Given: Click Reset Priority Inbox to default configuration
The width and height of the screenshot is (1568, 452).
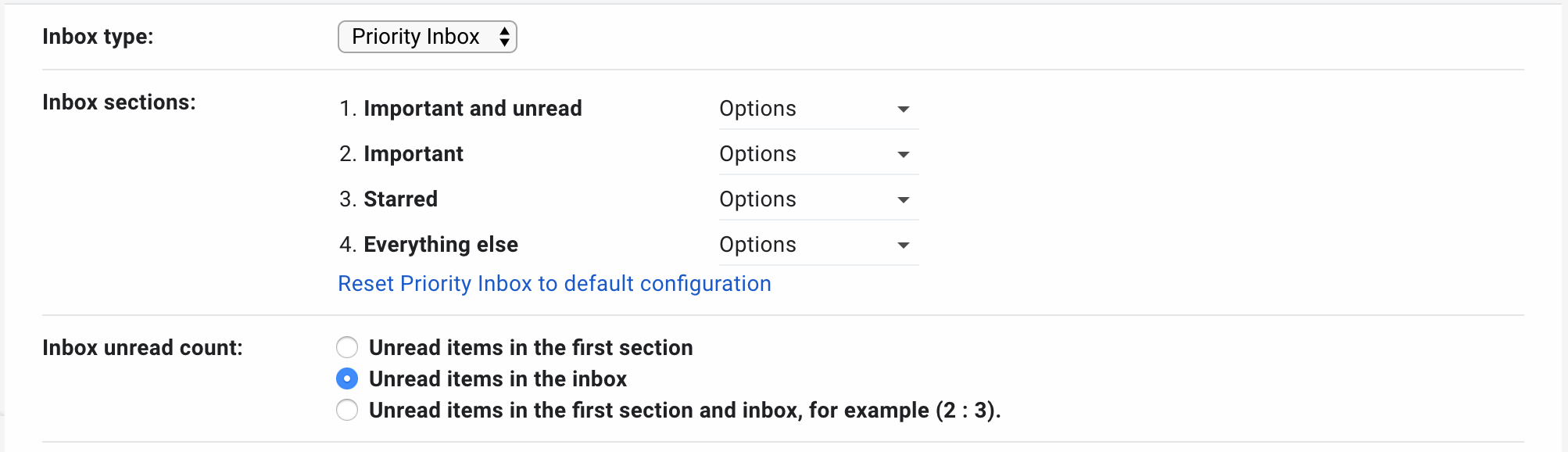Looking at the screenshot, I should 553,283.
